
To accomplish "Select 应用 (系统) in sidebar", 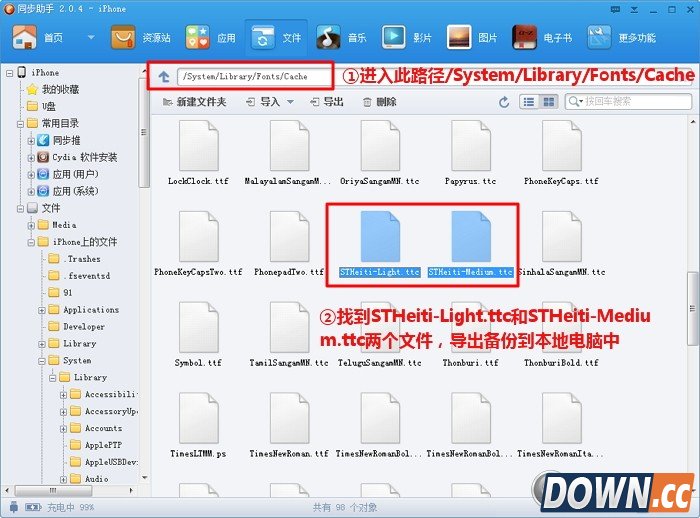I will point(68,191).
